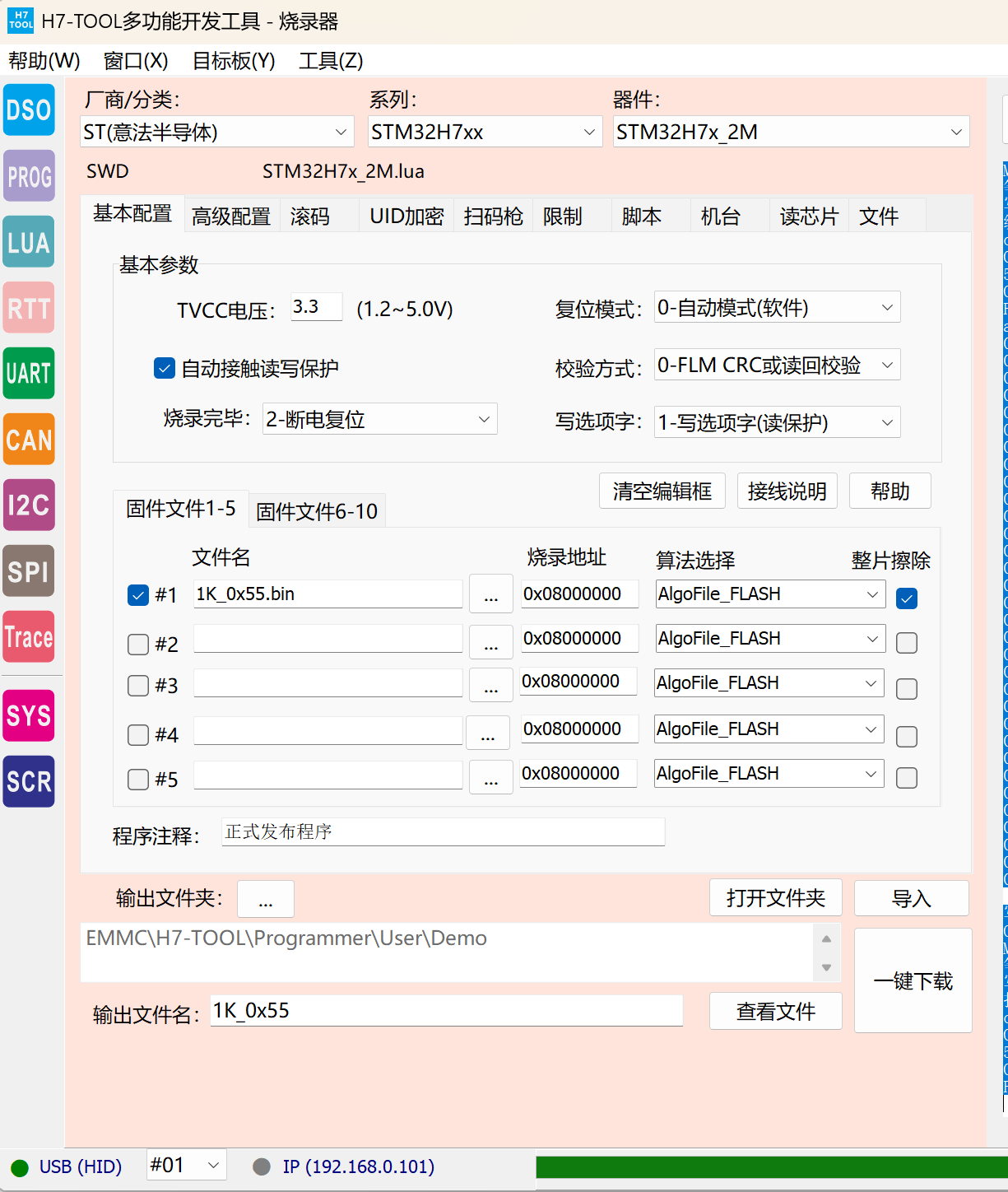1008x1192 pixels.
Task: Open the PROG programmer module
Action: click(x=29, y=175)
